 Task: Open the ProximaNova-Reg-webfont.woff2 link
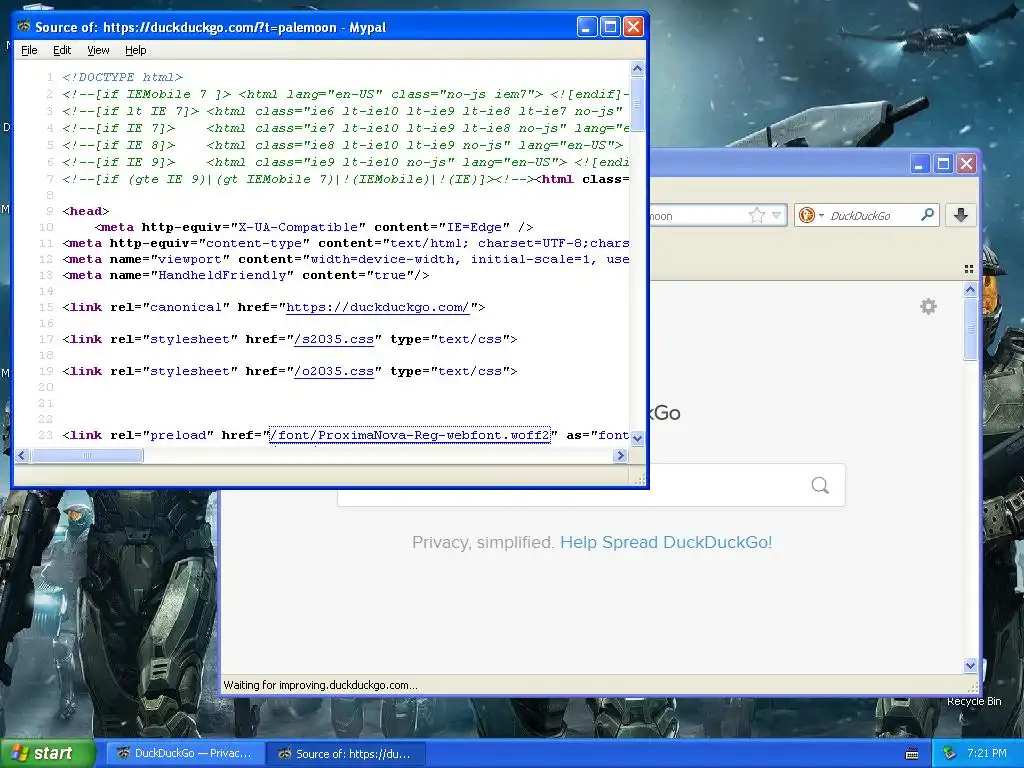click(x=409, y=435)
